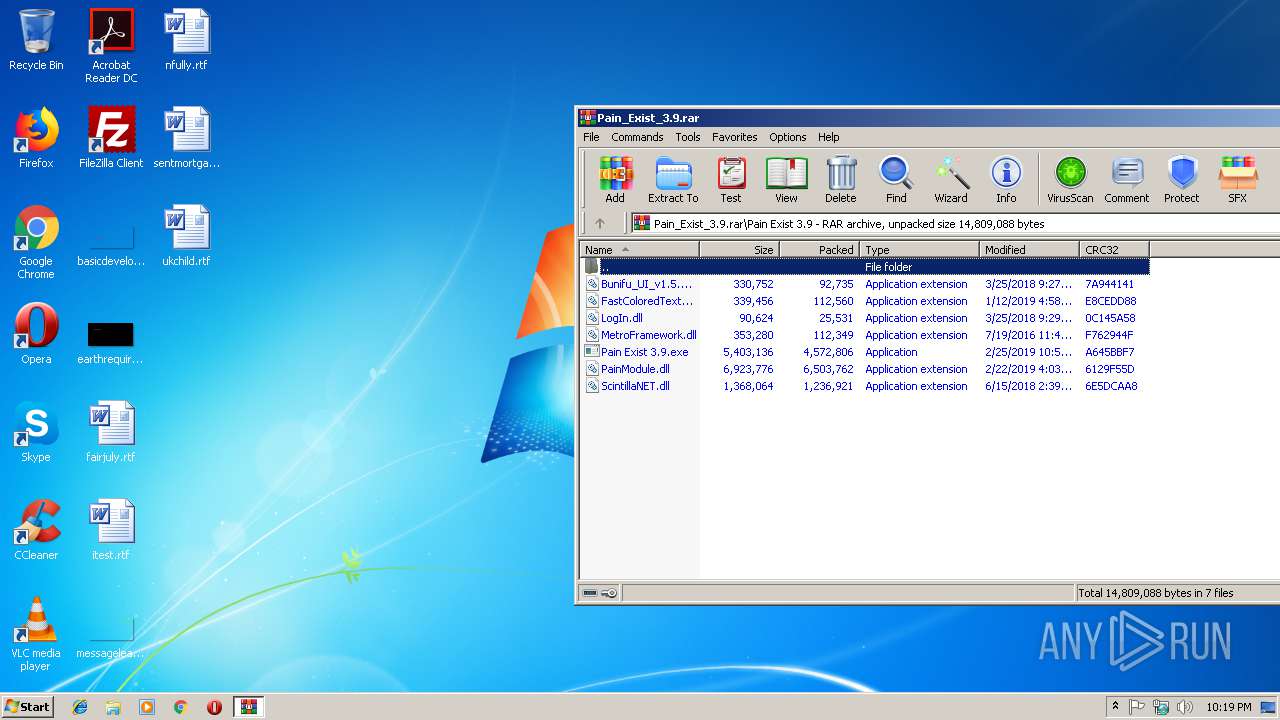
Task: Open fairjuly.rtf desktop document
Action: click(111, 432)
